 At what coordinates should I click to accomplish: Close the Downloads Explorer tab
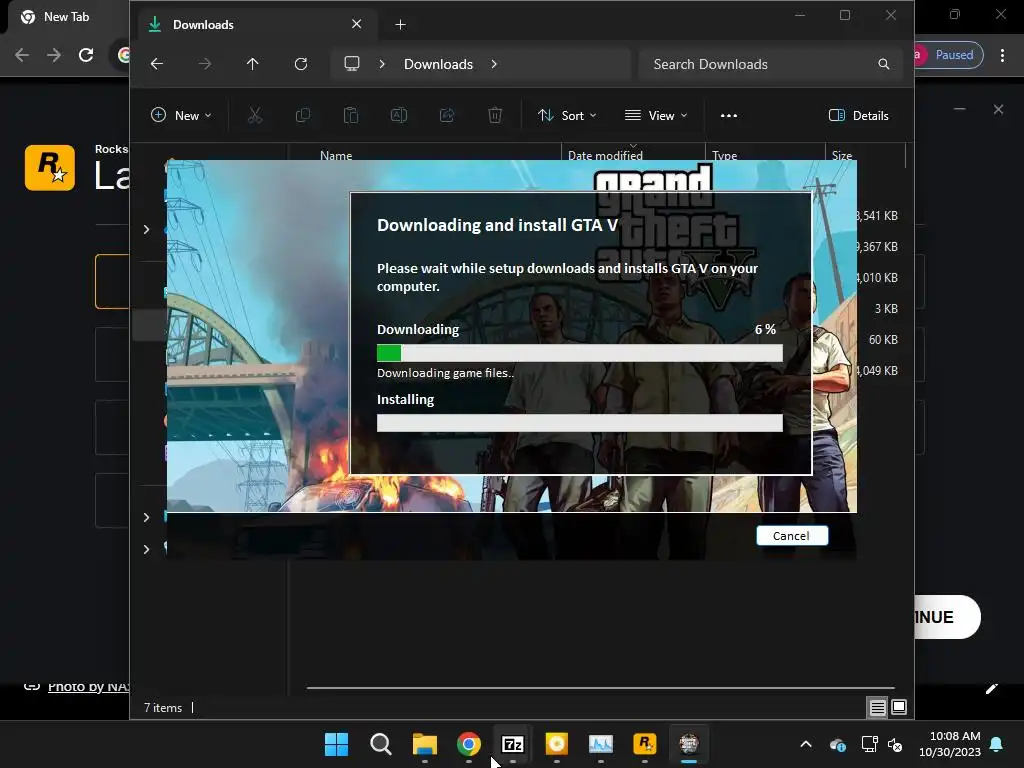pyautogui.click(x=357, y=24)
